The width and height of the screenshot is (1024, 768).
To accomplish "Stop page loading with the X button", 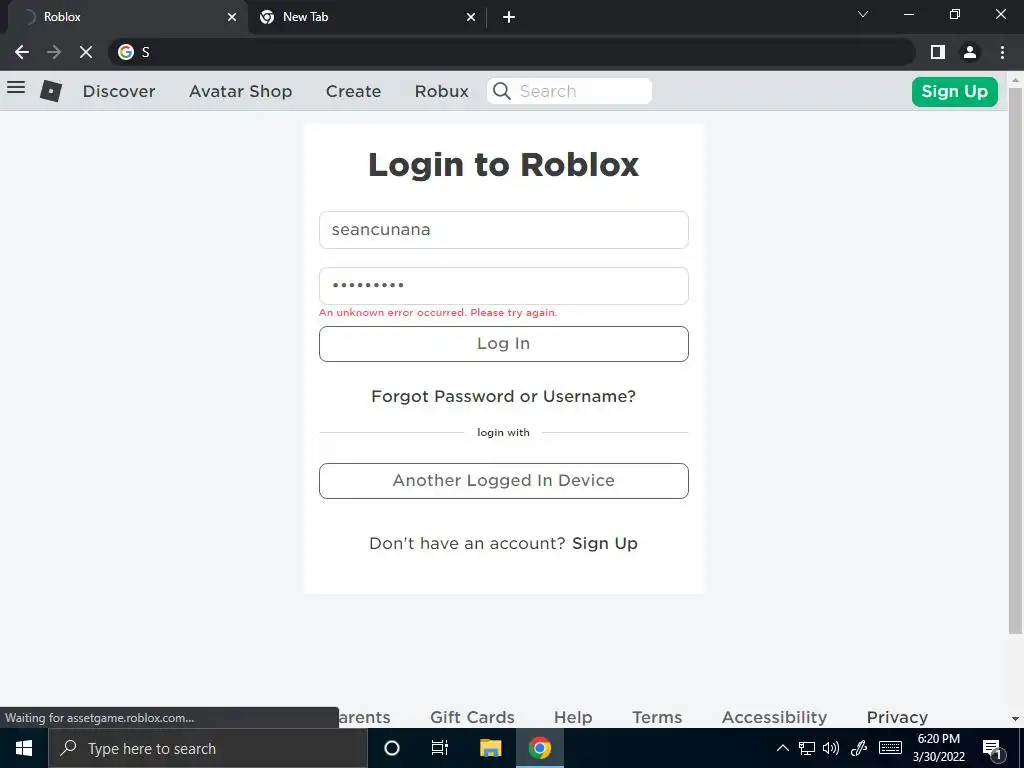I will (86, 52).
